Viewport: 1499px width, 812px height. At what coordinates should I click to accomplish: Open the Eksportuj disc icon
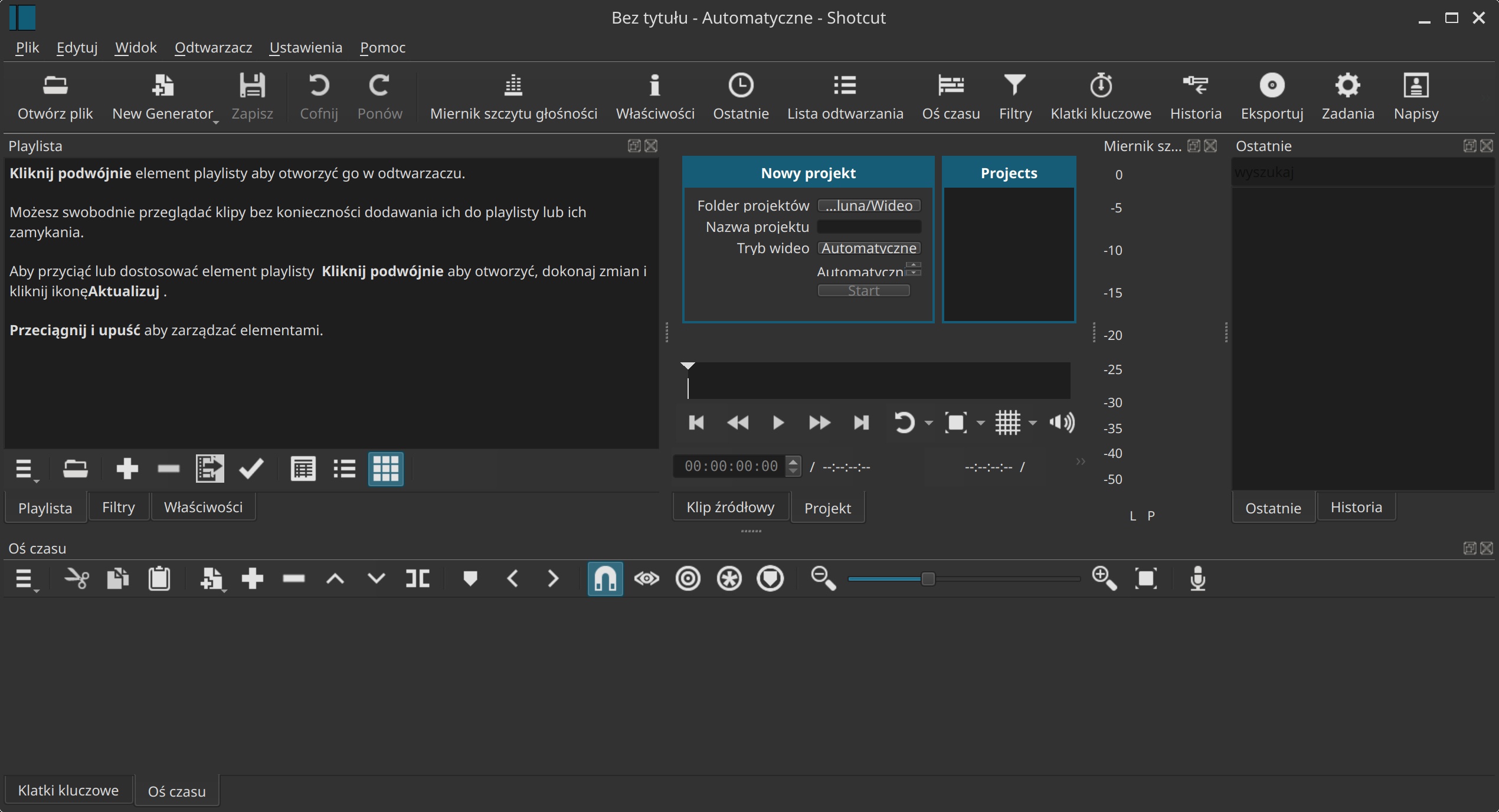(x=1271, y=86)
